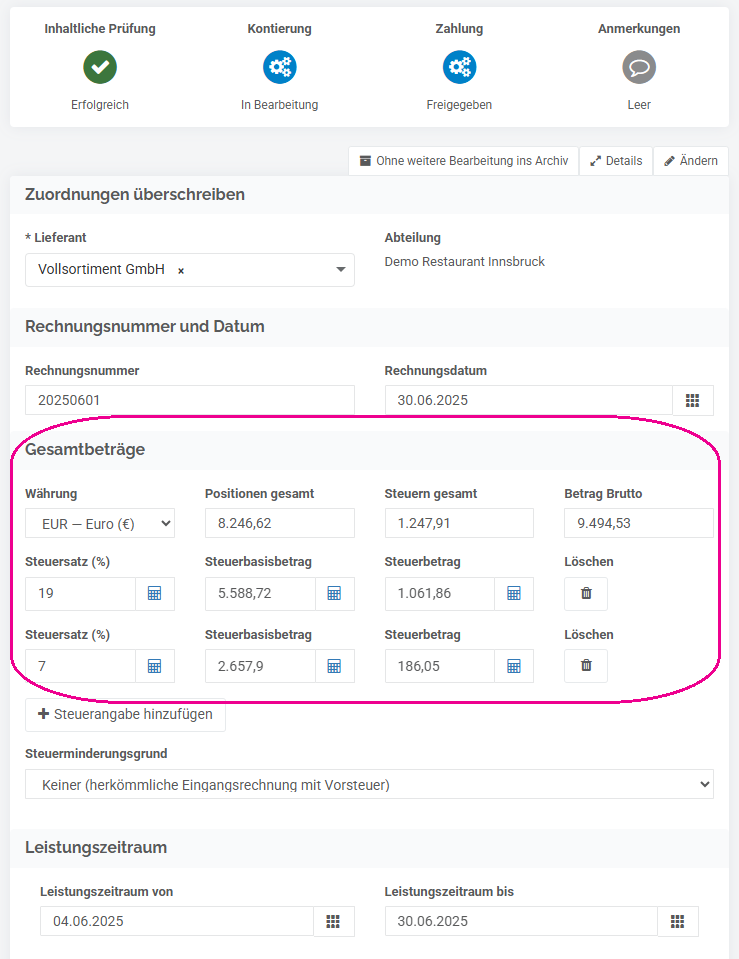Open calendar picker for Leistungszeitraum bis
Viewport: 739px width, 959px height.
point(678,922)
